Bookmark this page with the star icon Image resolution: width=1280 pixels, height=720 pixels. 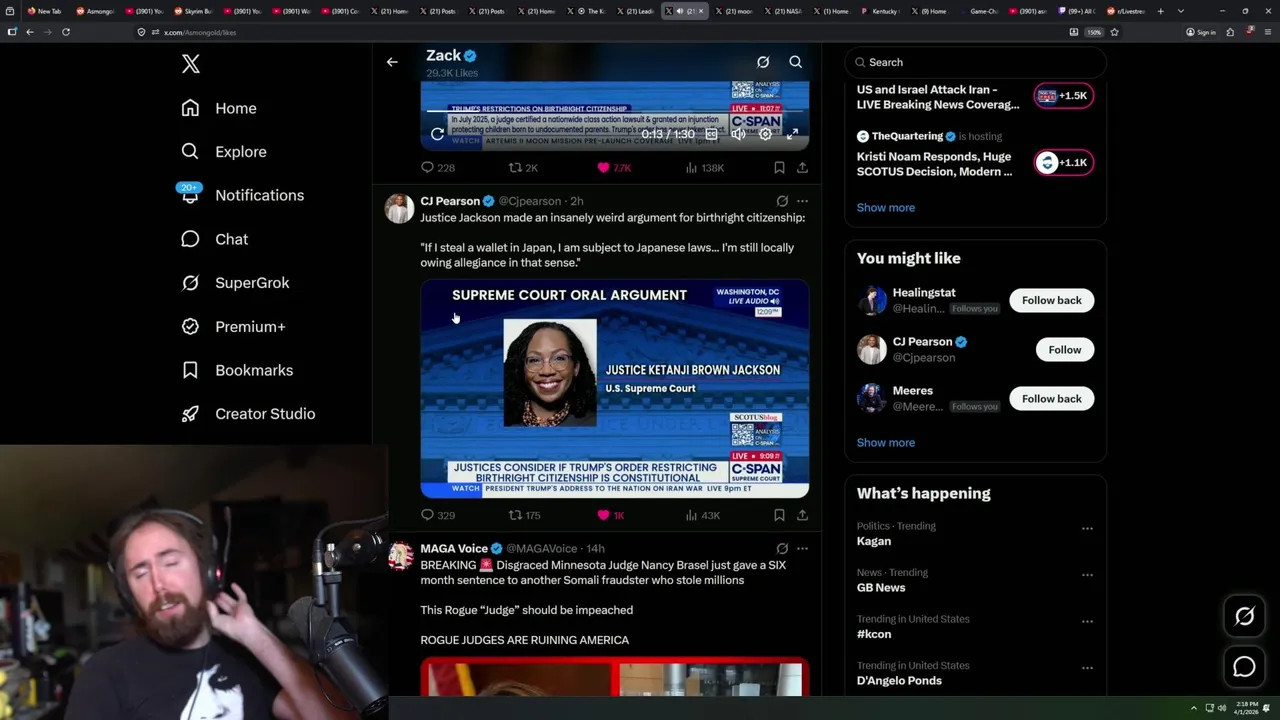[x=1114, y=32]
